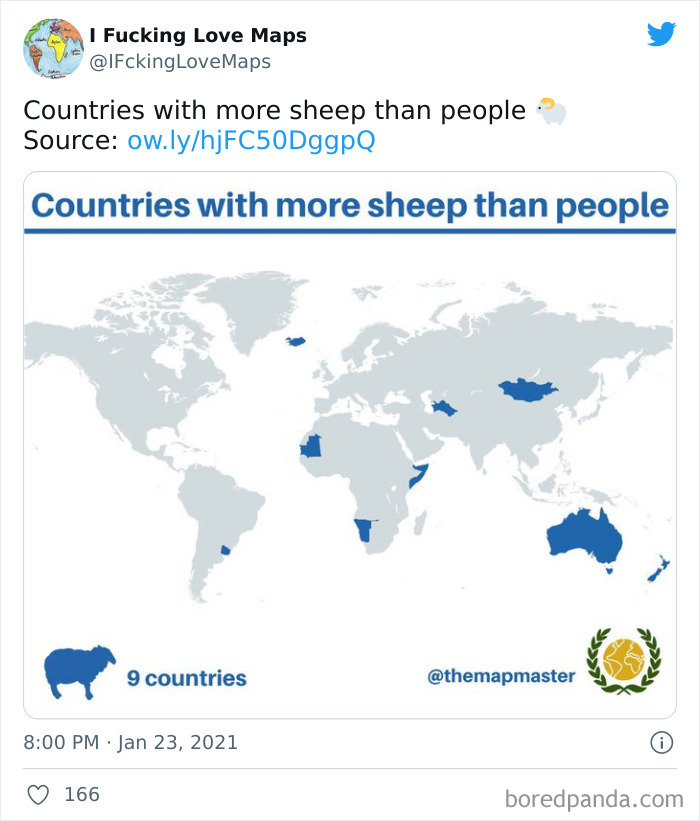This screenshot has height=821, width=700.
Task: Open the @IFckingLoveMaps handle link
Action: coord(180,62)
